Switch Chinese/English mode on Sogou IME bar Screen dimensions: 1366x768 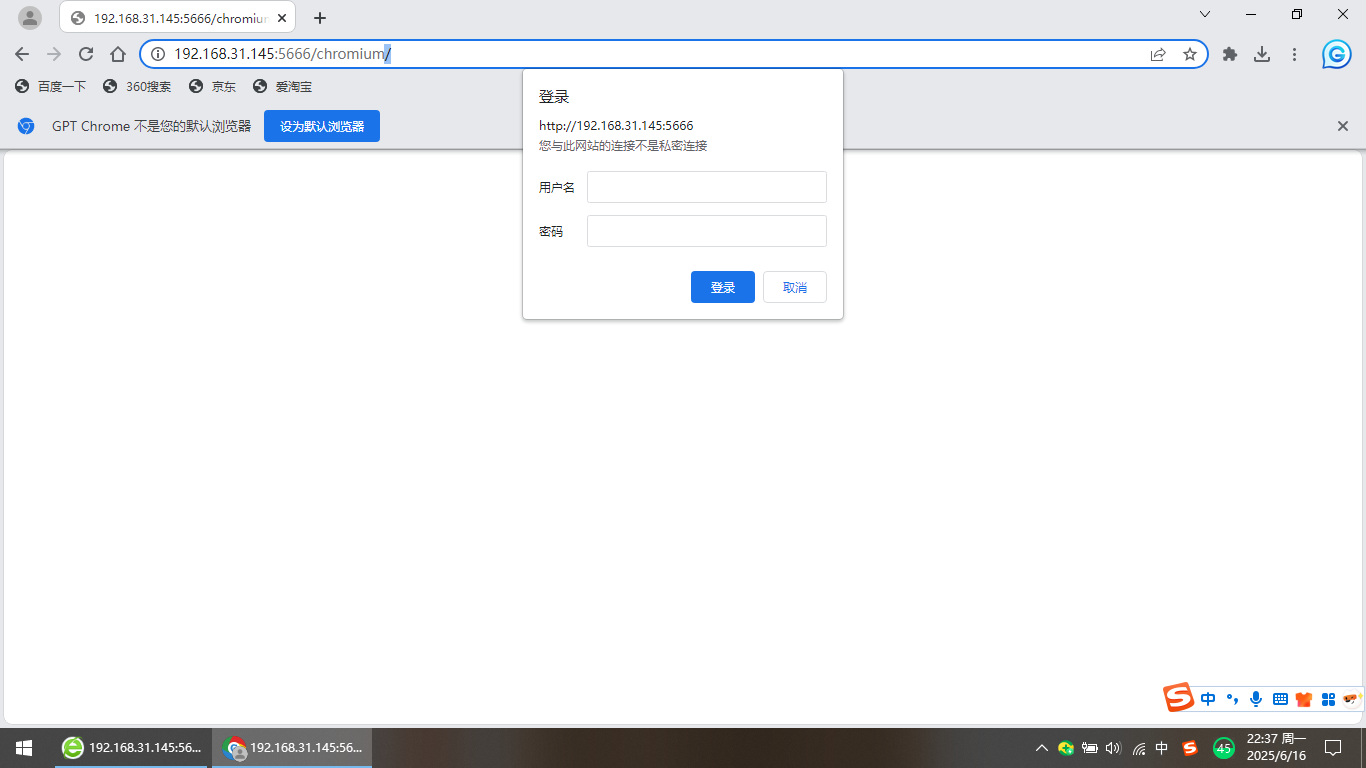click(1208, 699)
